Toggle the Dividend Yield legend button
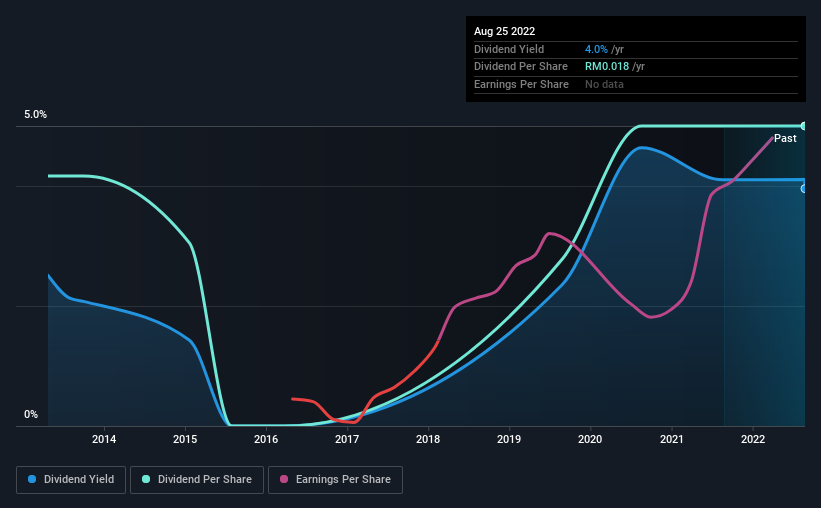The image size is (821, 508). point(71,480)
